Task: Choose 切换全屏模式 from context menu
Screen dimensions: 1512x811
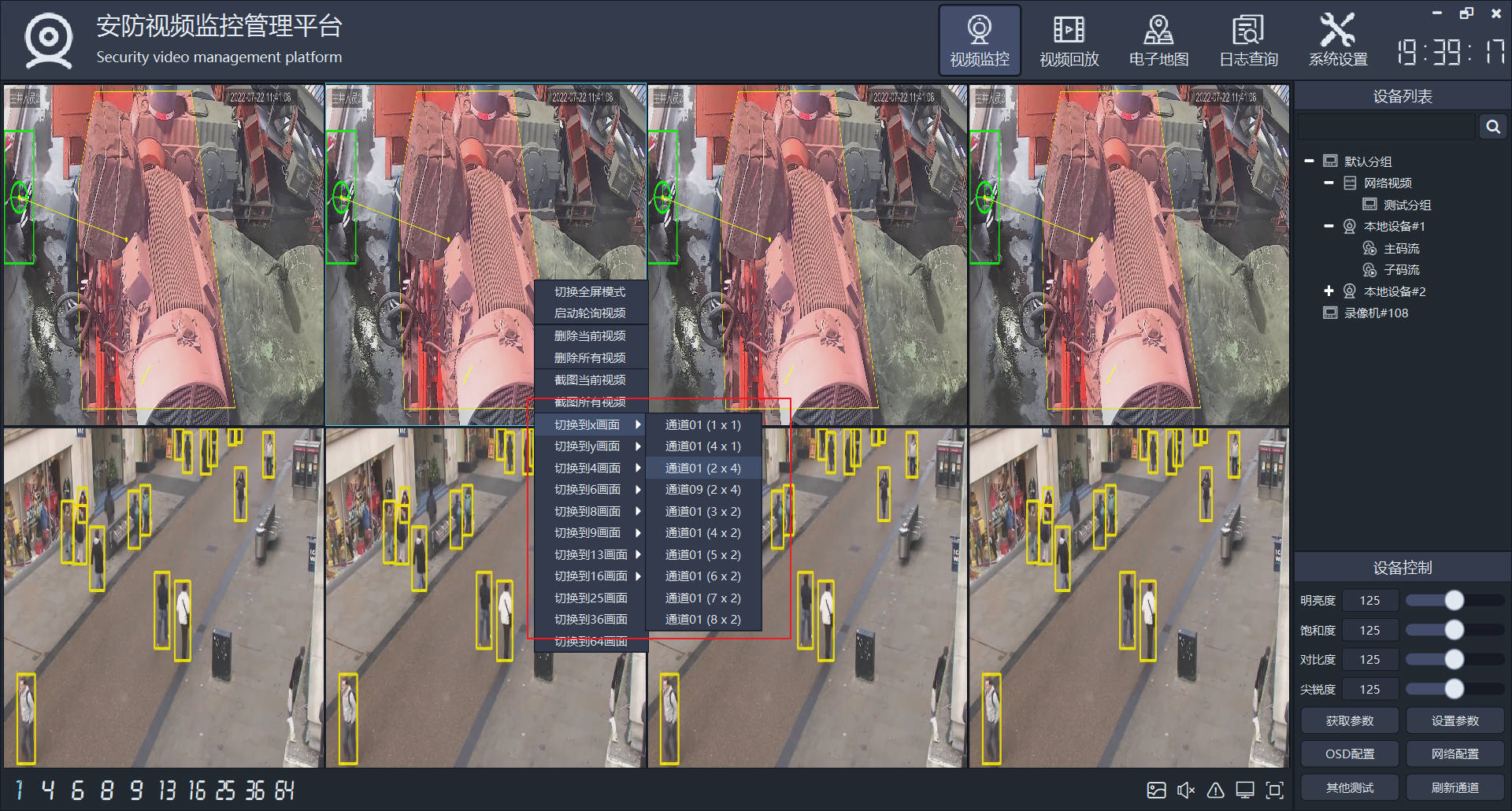Action: tap(590, 291)
